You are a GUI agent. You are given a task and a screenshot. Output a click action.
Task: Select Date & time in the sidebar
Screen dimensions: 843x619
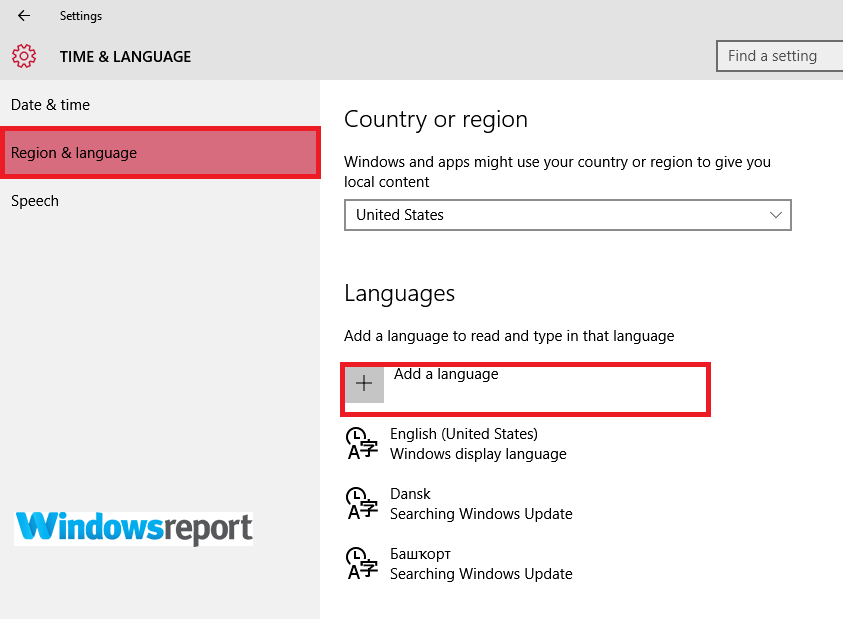[x=50, y=104]
